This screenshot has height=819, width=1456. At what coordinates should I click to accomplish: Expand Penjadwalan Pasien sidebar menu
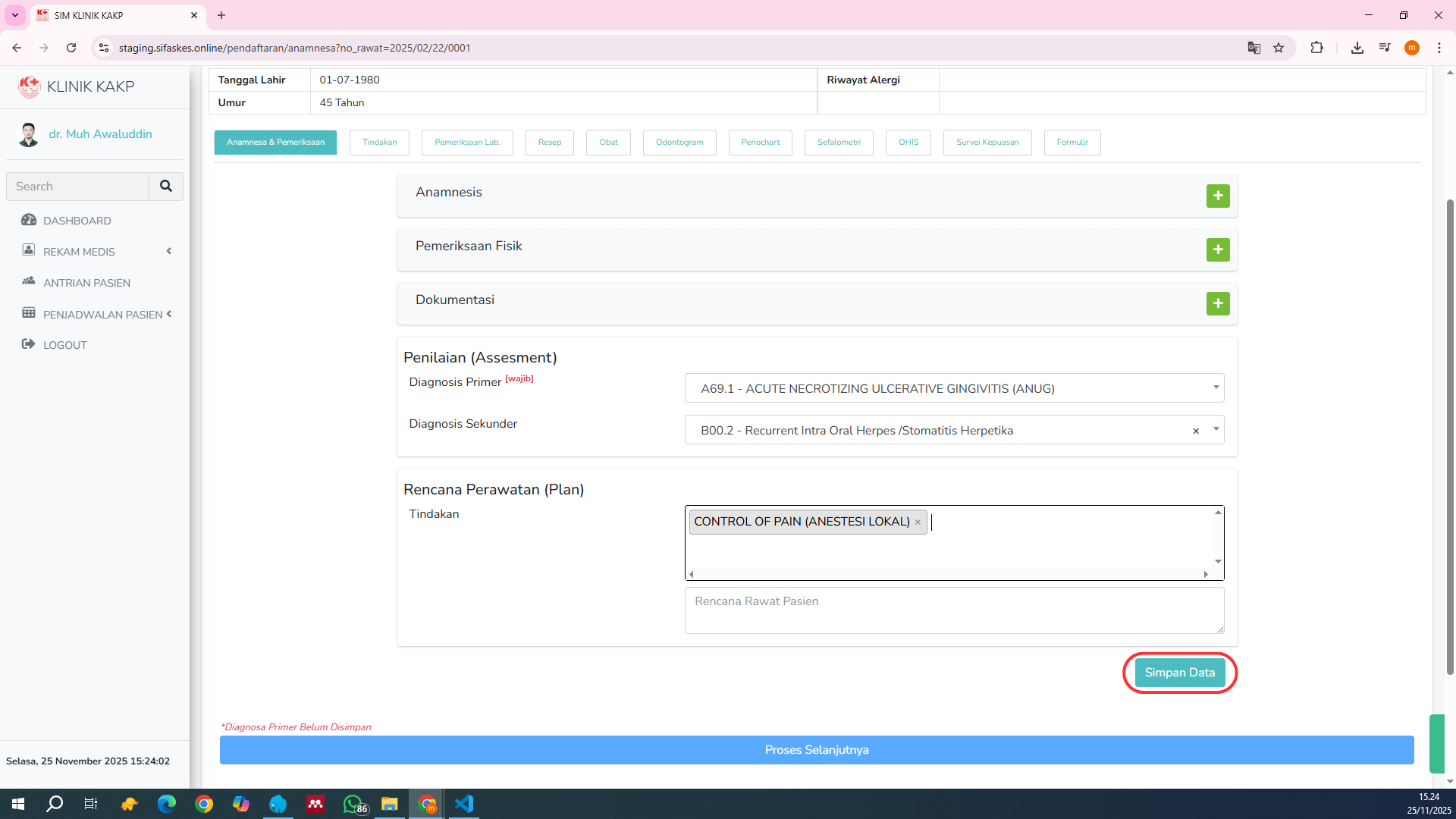tap(102, 314)
